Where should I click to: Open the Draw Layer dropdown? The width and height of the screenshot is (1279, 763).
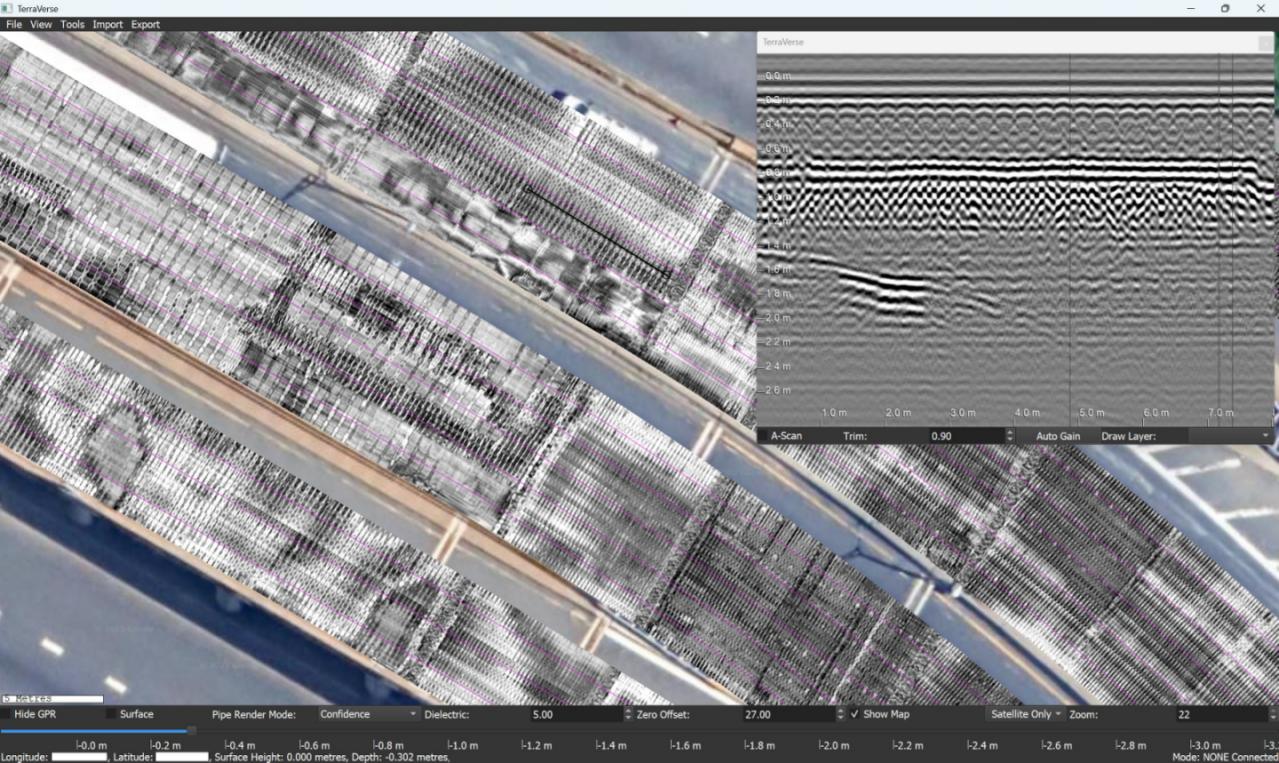click(x=1229, y=436)
